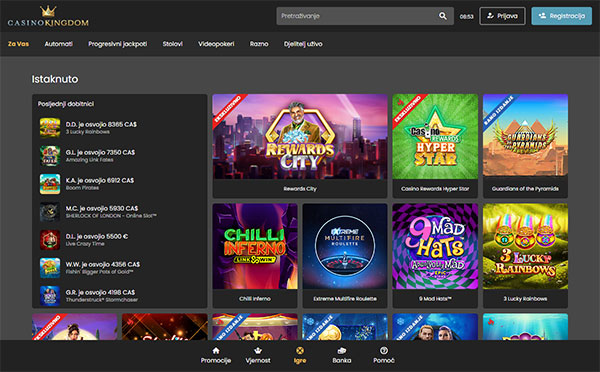Click the Promocije home icon
600x372 pixels.
pos(216,351)
